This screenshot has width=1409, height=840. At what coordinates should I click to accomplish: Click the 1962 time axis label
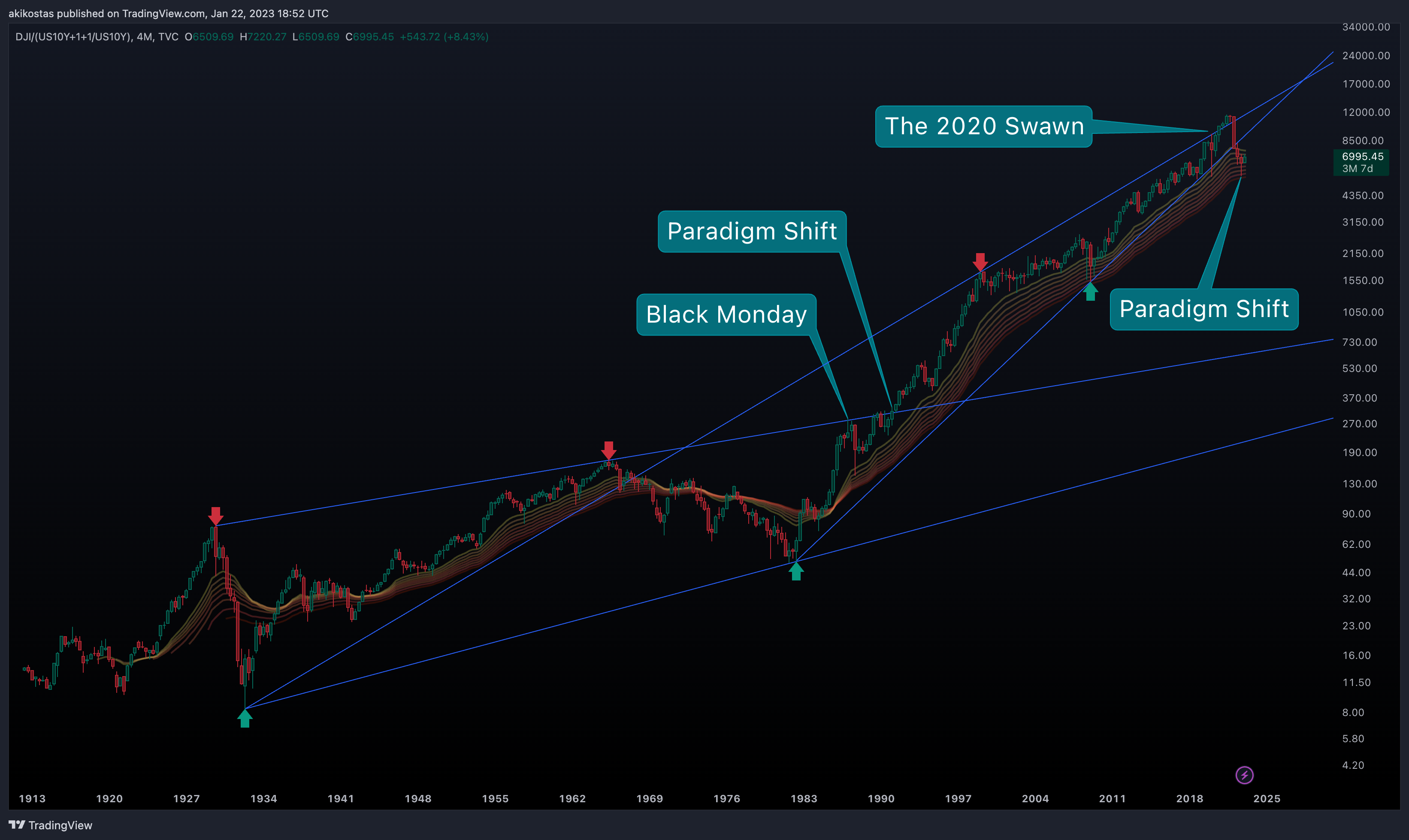(x=572, y=799)
